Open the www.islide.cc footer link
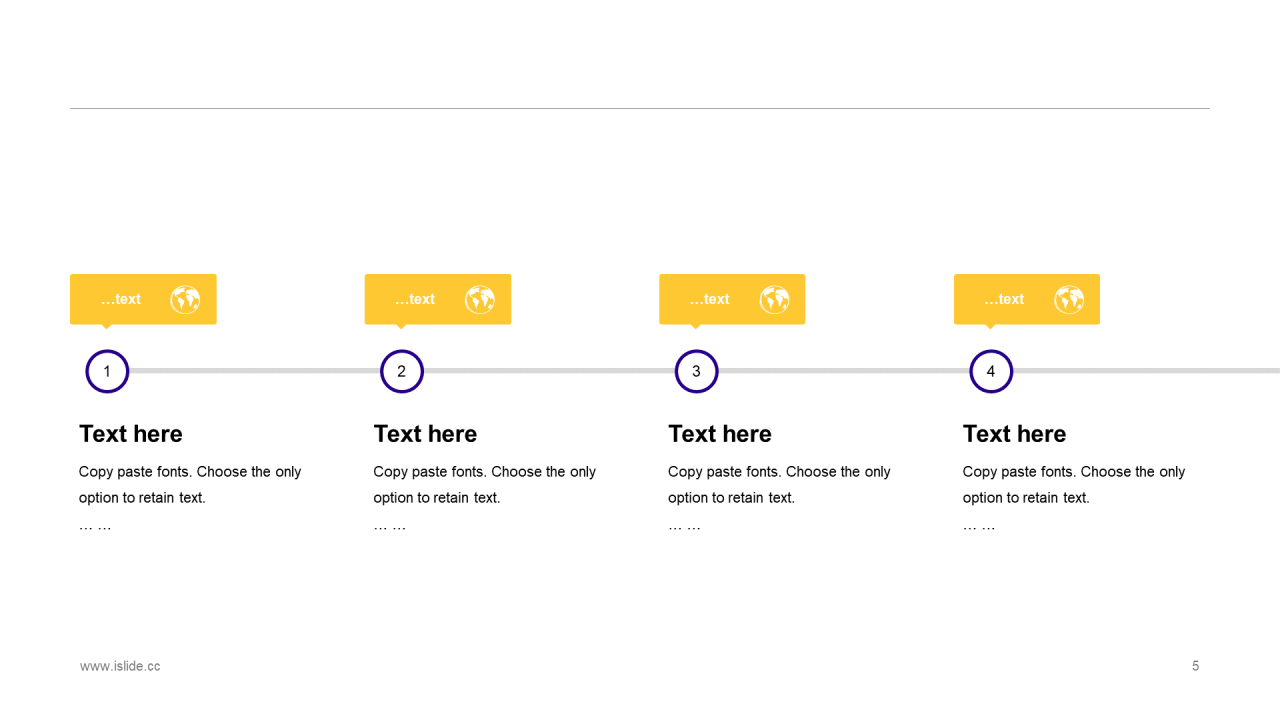This screenshot has height=720, width=1280. pos(120,666)
